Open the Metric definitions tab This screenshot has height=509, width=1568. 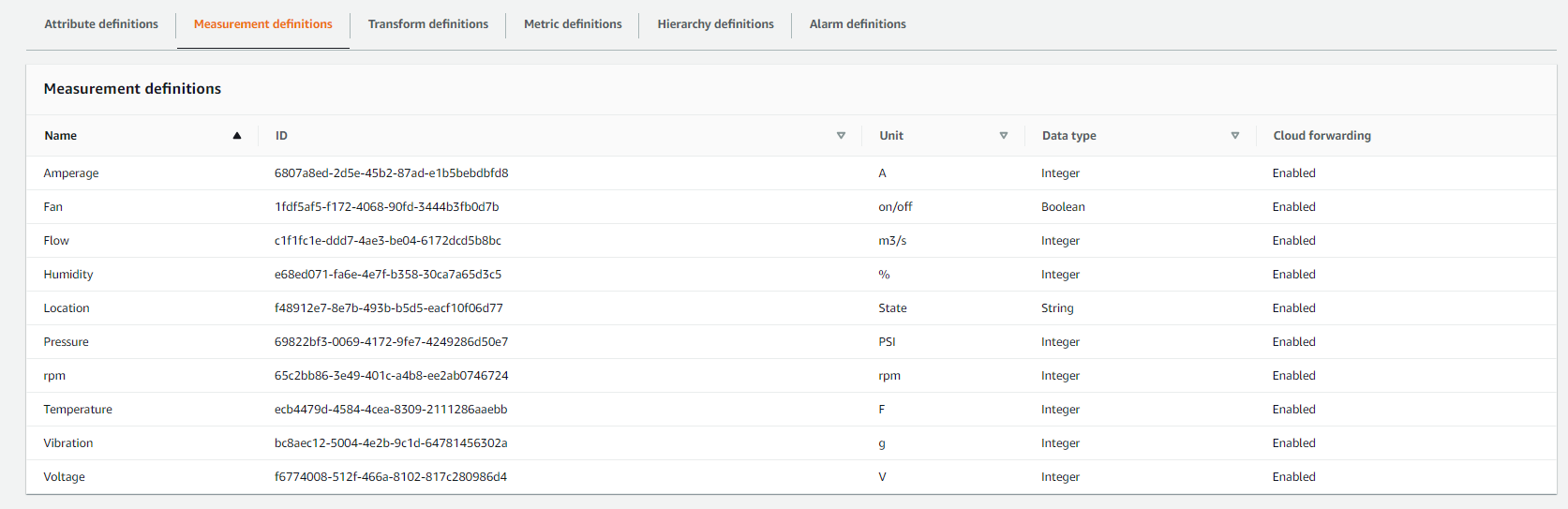(573, 24)
